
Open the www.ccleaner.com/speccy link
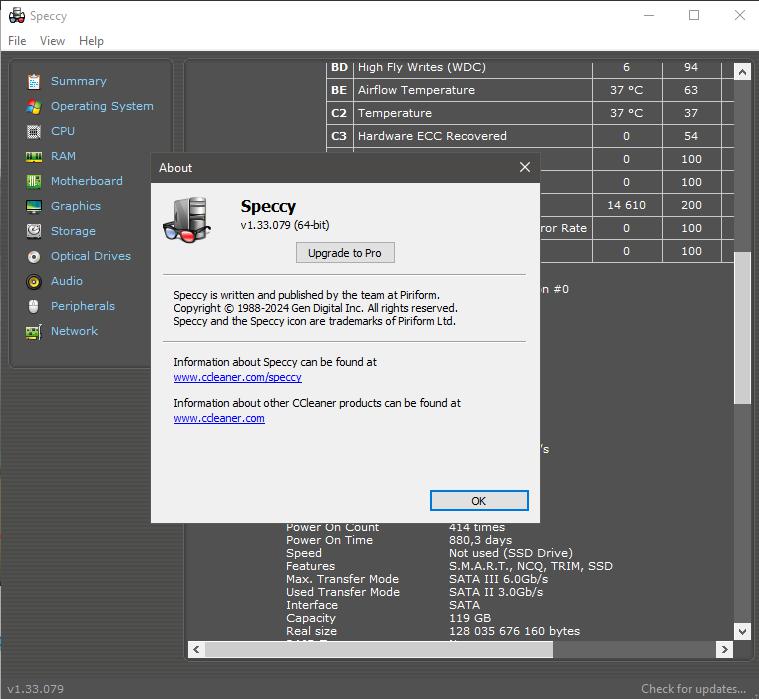237,378
